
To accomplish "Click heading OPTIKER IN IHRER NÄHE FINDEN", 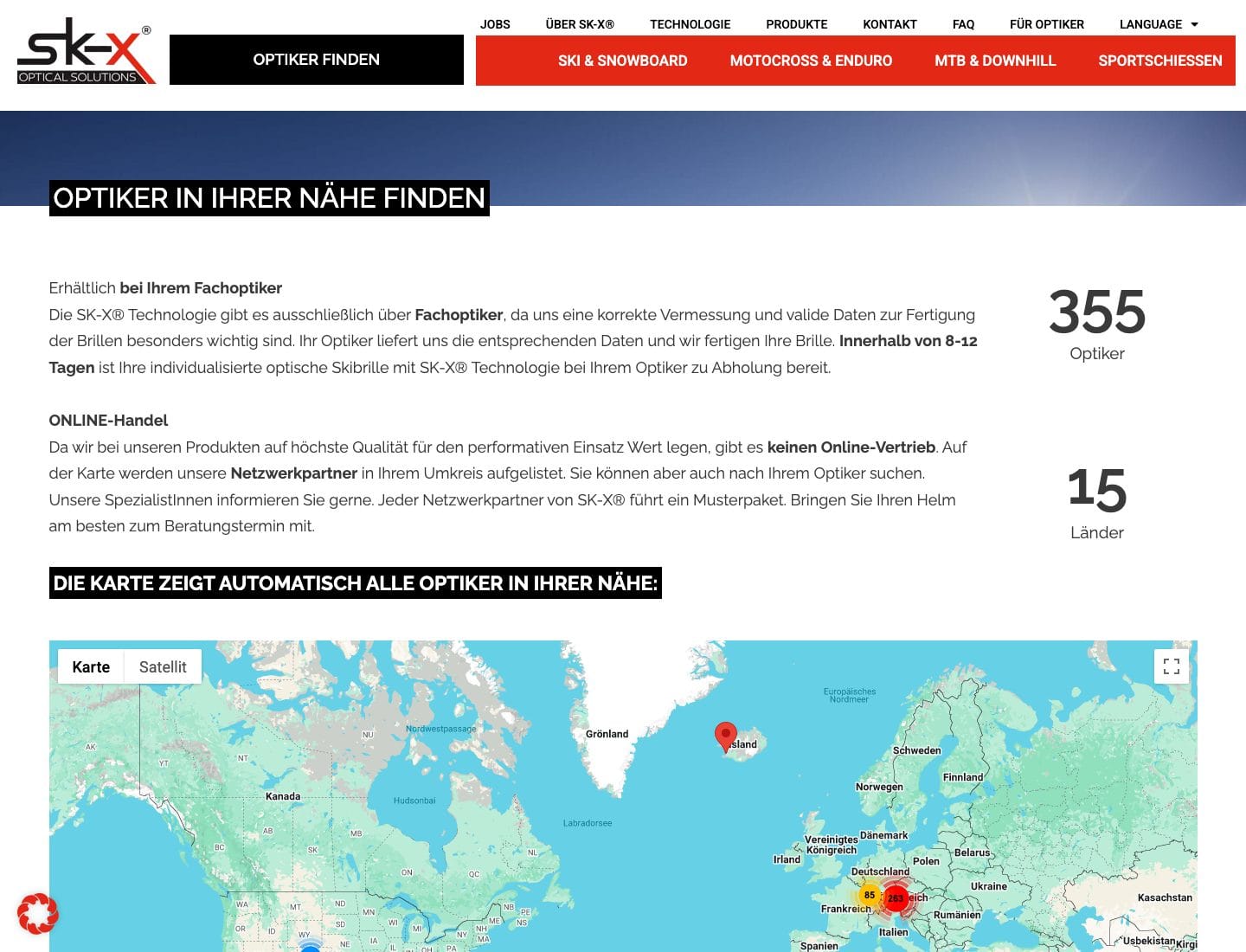I will point(269,198).
